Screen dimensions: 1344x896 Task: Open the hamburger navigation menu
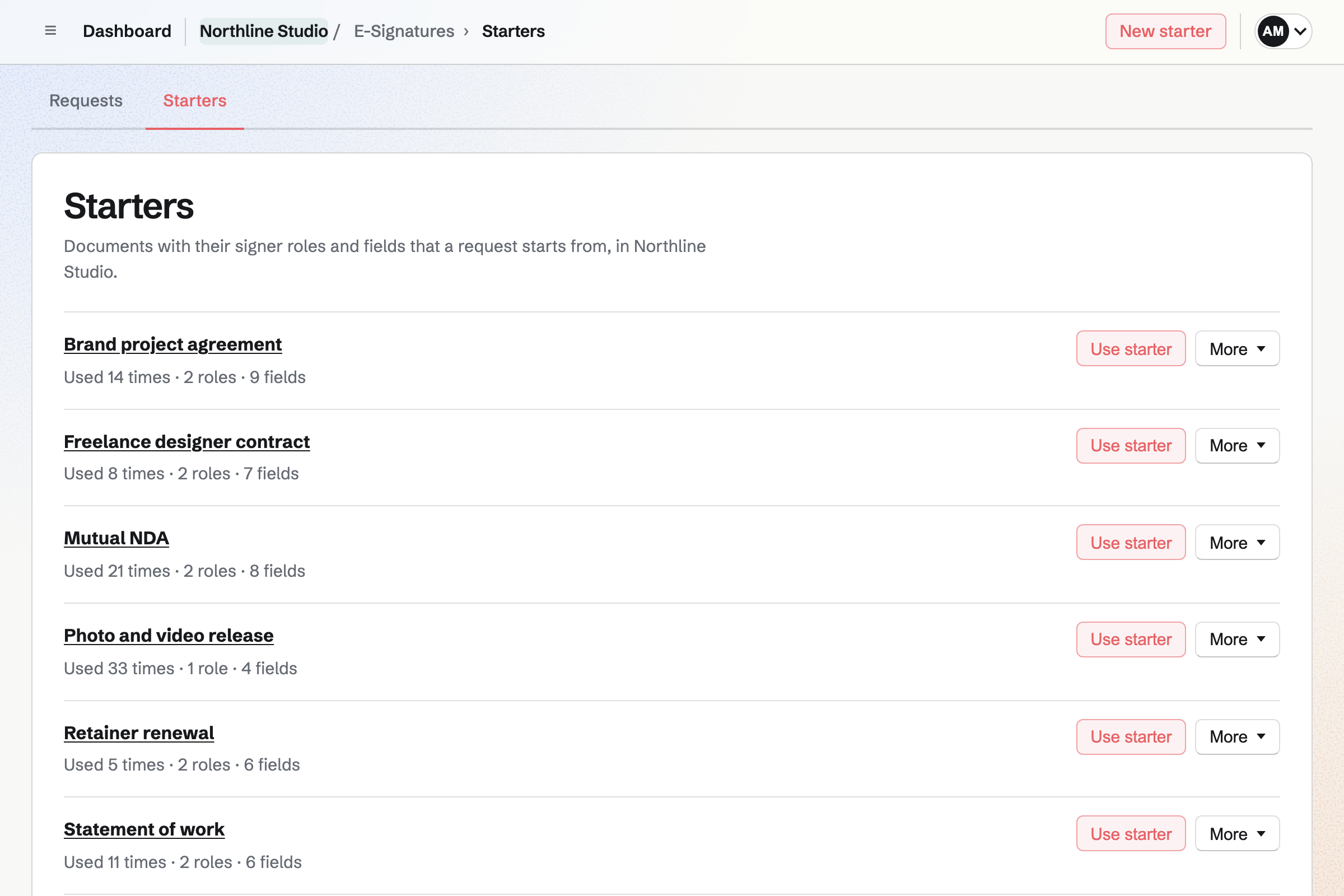coord(50,31)
